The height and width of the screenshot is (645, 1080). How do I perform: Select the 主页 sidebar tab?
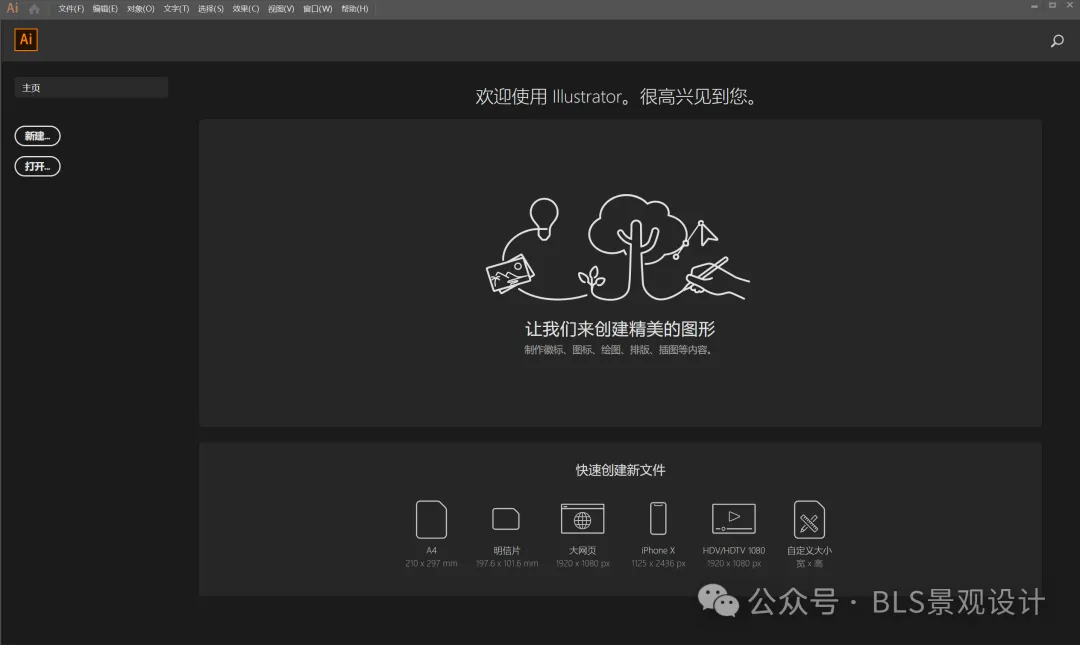click(91, 88)
